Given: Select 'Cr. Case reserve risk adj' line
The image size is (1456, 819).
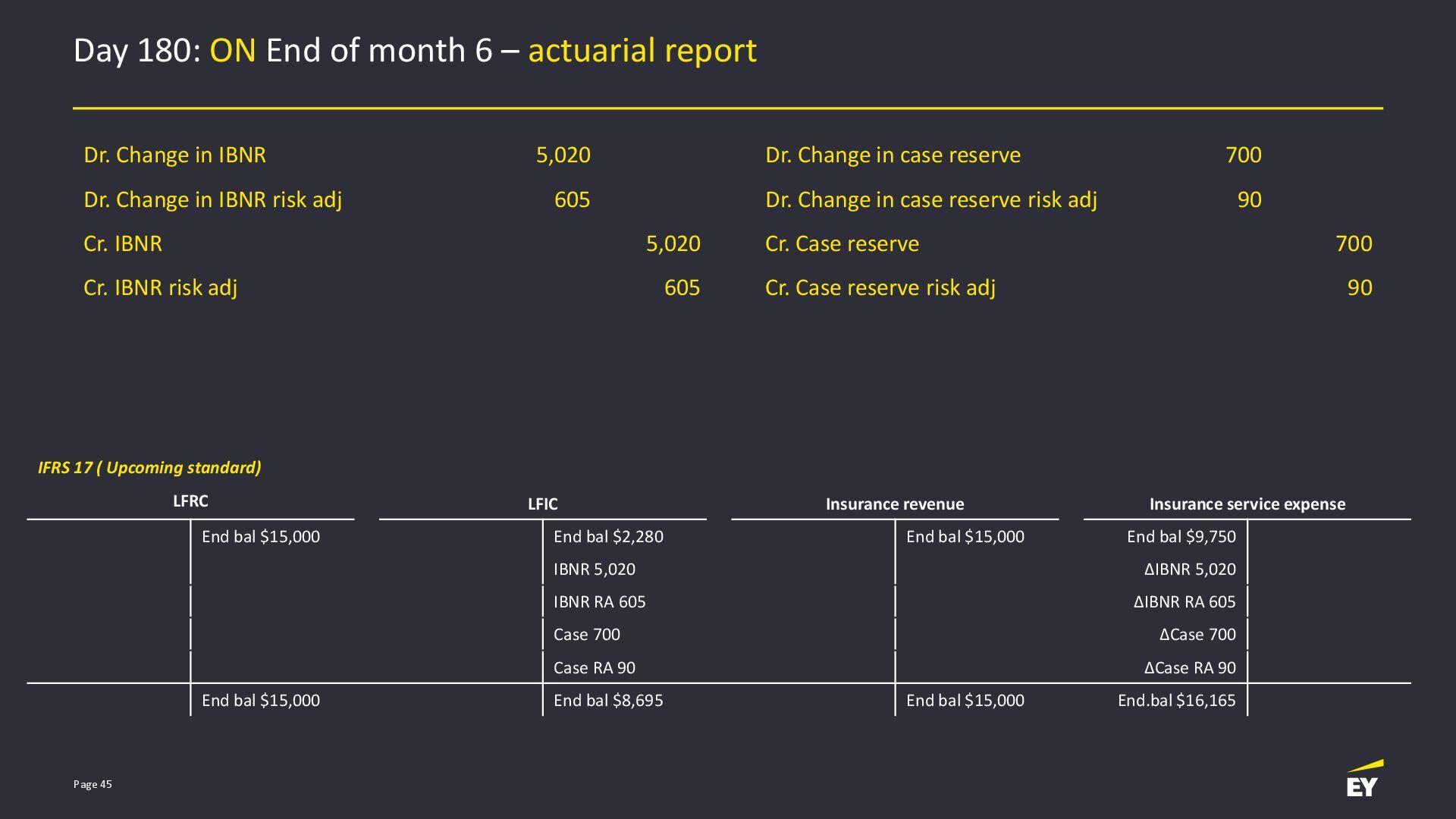Looking at the screenshot, I should pos(880,287).
